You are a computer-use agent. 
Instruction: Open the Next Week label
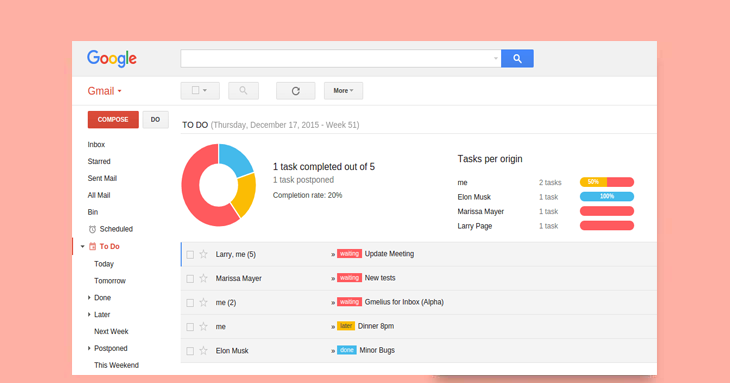(x=112, y=331)
